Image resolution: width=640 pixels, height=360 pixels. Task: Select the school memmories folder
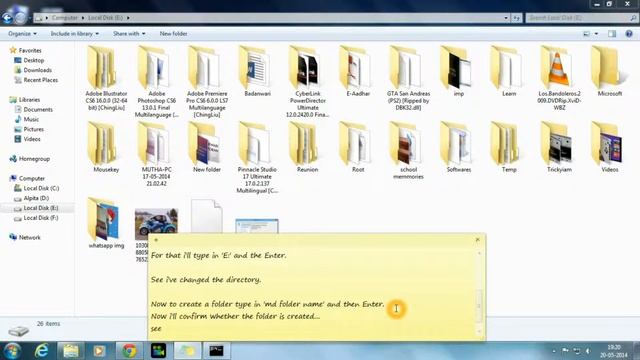coord(408,151)
